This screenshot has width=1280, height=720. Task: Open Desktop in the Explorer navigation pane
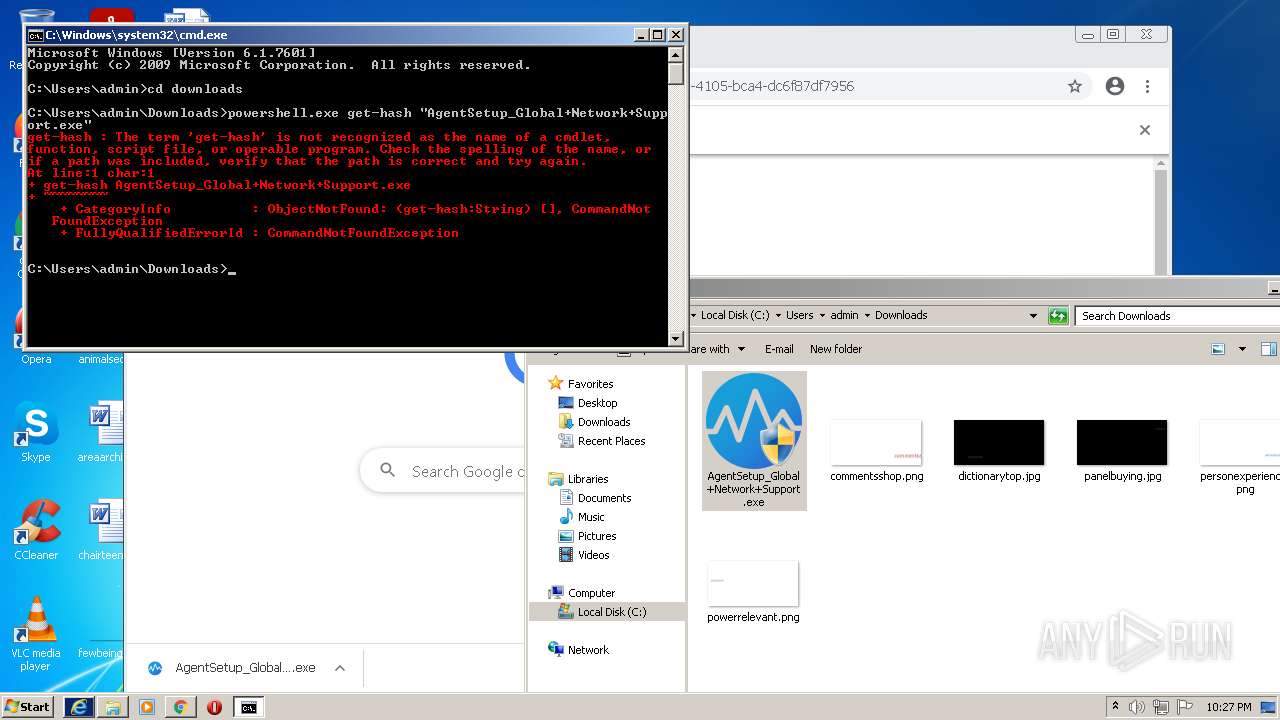coord(597,403)
